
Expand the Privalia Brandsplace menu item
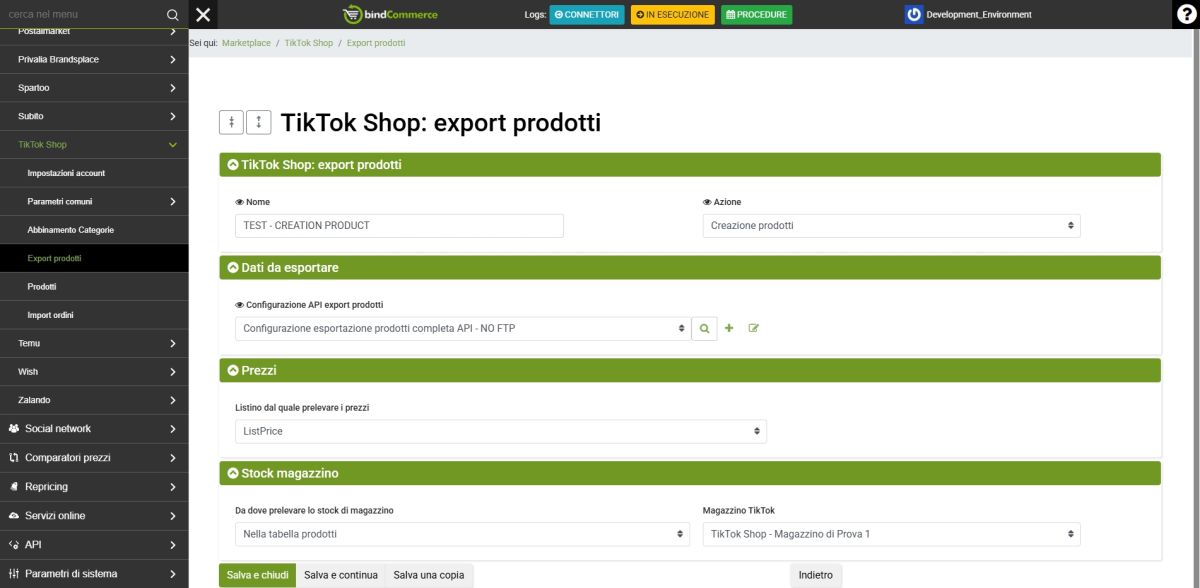[94, 60]
